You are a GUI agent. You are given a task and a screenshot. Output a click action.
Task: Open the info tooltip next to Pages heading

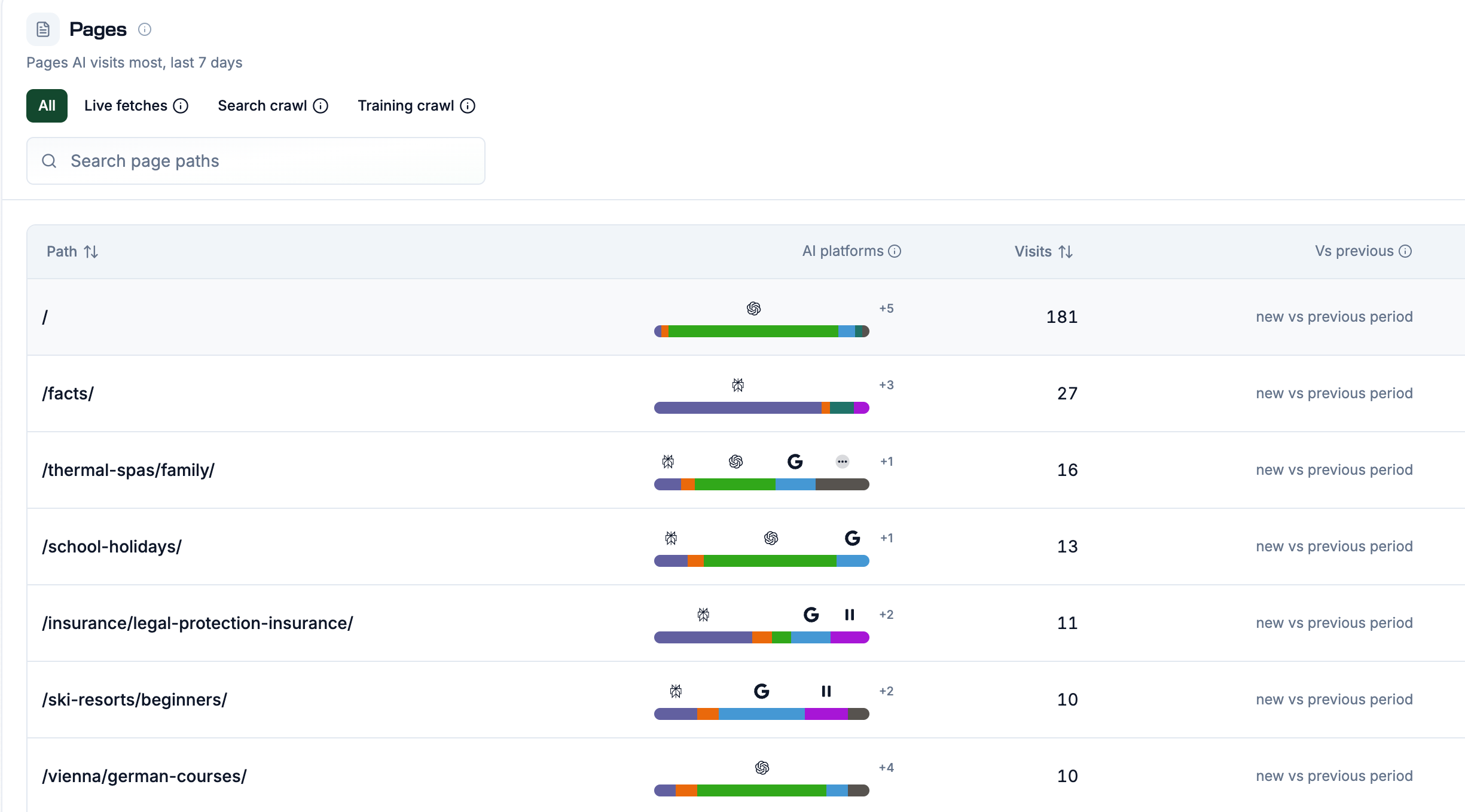tap(145, 29)
